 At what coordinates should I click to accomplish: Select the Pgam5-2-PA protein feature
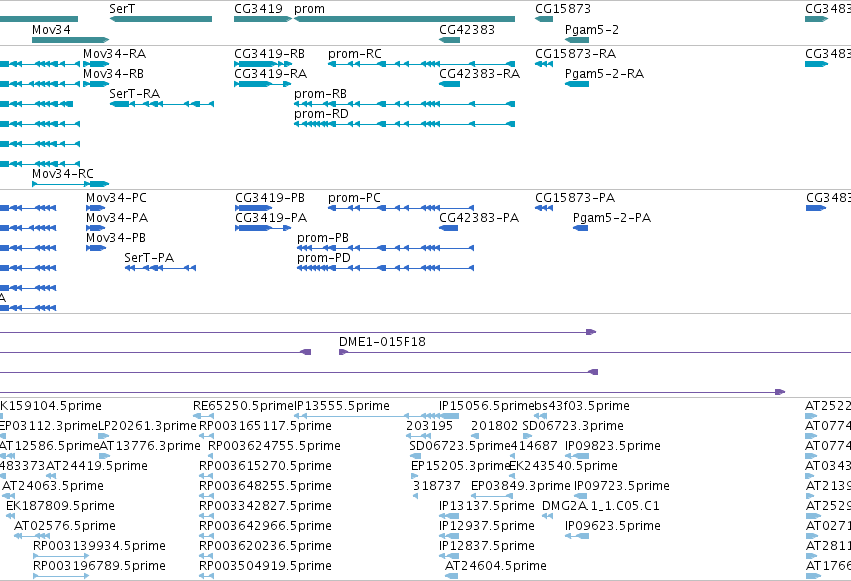click(580, 228)
